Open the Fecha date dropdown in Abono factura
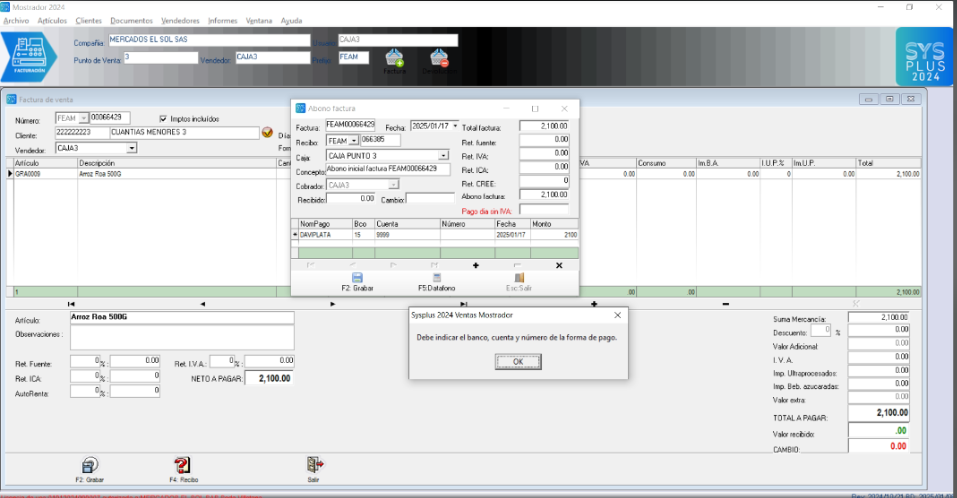957x498 pixels. tap(455, 126)
